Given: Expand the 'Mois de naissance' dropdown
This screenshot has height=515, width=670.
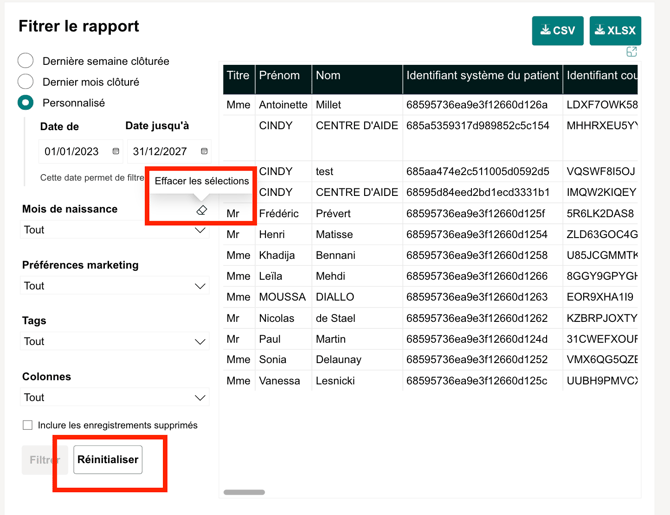Looking at the screenshot, I should click(x=114, y=230).
